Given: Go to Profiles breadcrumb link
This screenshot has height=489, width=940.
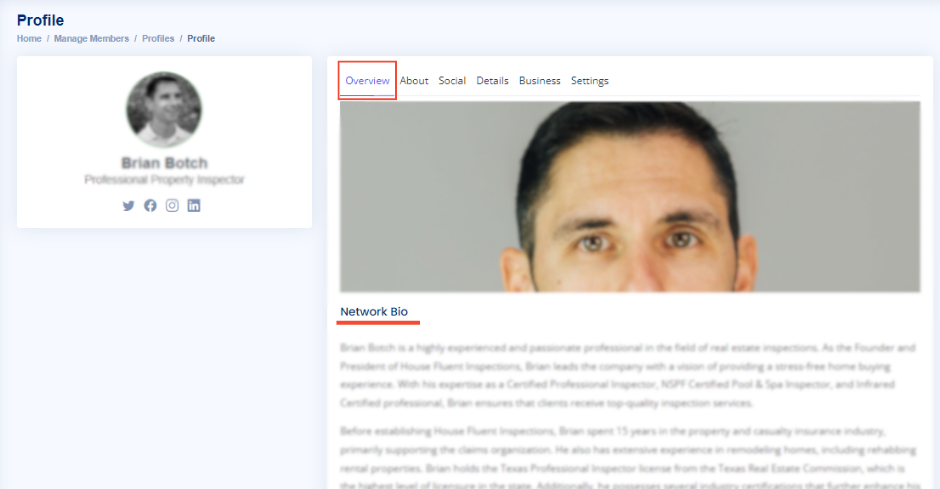Looking at the screenshot, I should pyautogui.click(x=158, y=39).
